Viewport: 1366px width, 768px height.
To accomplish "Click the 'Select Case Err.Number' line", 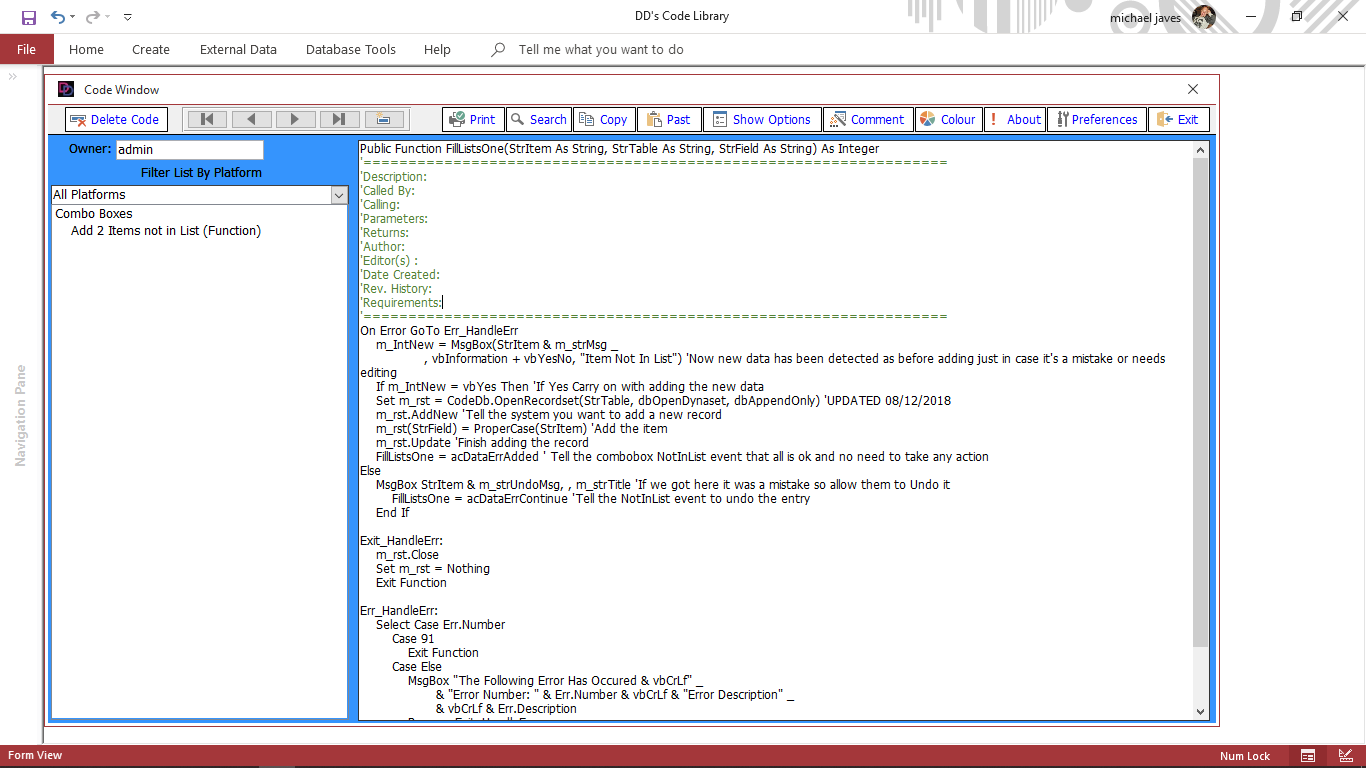I will tap(440, 625).
